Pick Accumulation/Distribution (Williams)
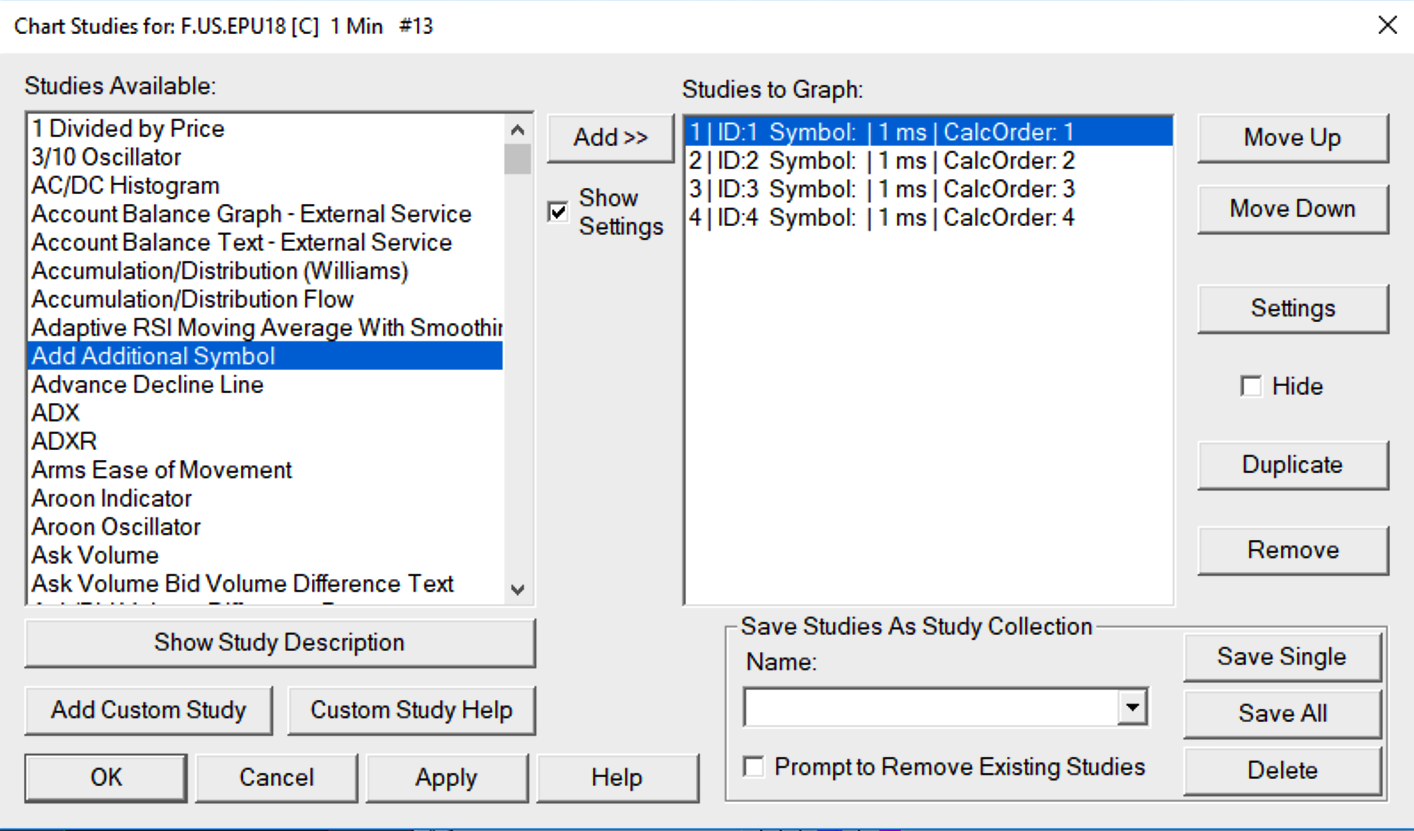Viewport: 1414px width, 831px height. coord(265,271)
